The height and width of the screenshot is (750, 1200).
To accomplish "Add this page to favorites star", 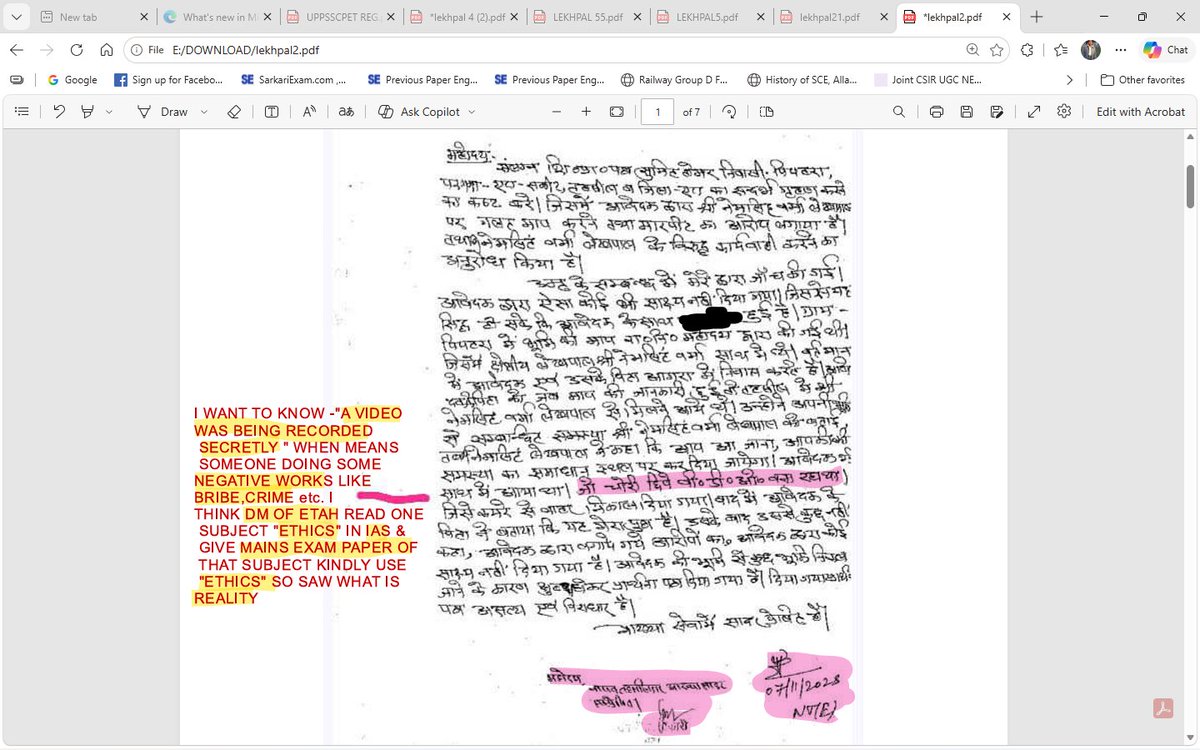I will tap(996, 50).
